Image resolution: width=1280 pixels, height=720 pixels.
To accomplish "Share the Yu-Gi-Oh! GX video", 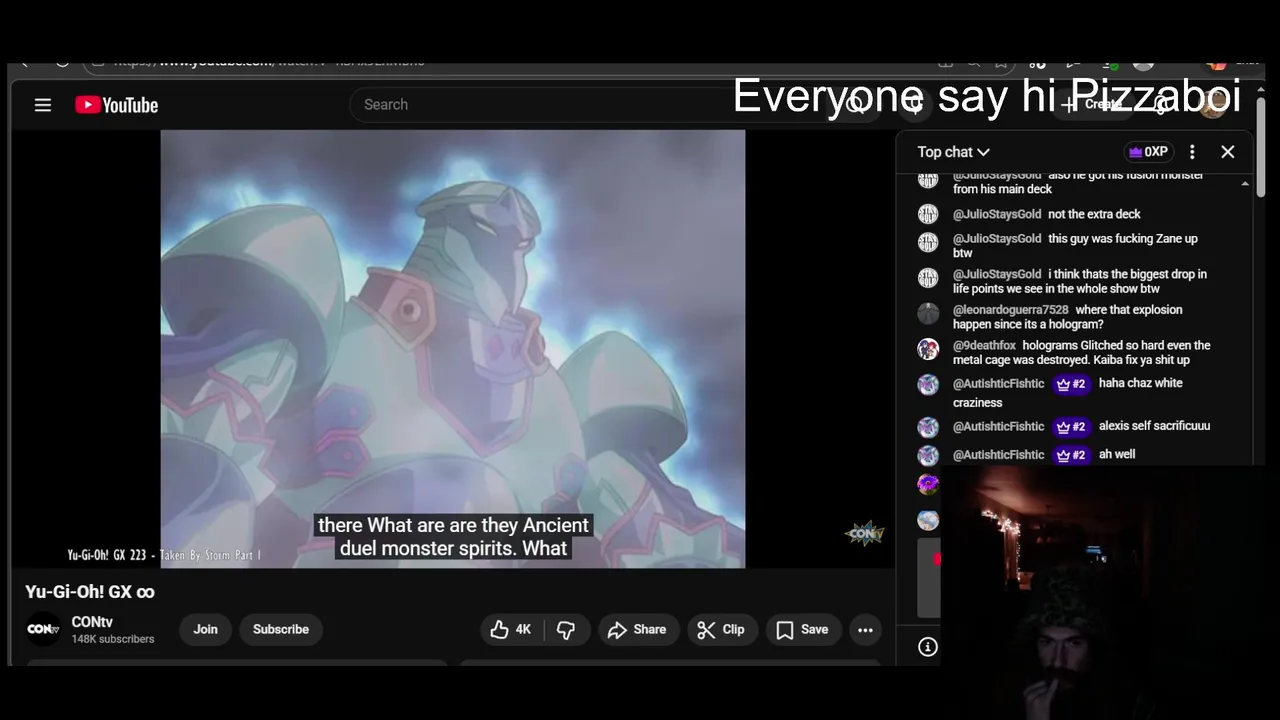I will 637,629.
